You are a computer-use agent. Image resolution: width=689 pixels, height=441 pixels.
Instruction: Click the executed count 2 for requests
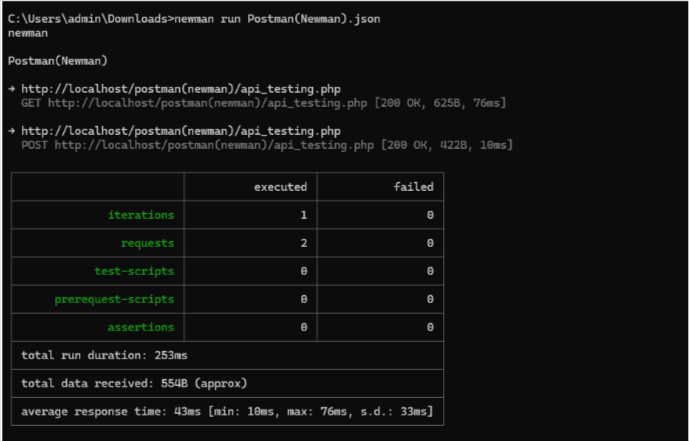pos(303,243)
